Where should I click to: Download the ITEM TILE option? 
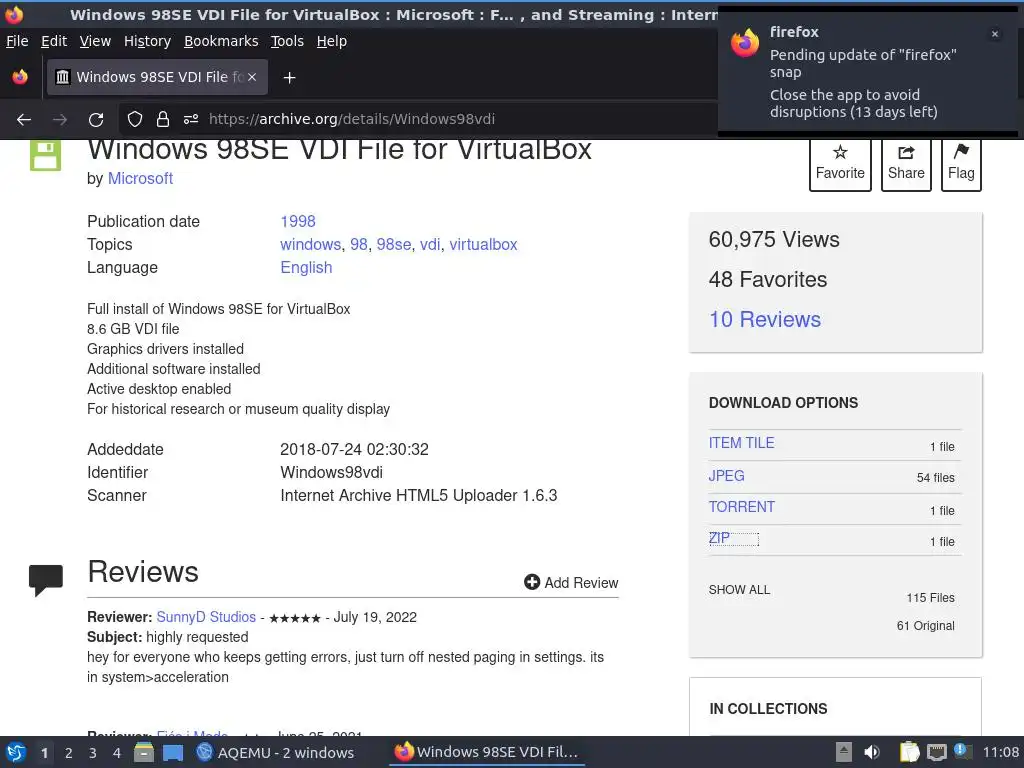click(x=741, y=443)
